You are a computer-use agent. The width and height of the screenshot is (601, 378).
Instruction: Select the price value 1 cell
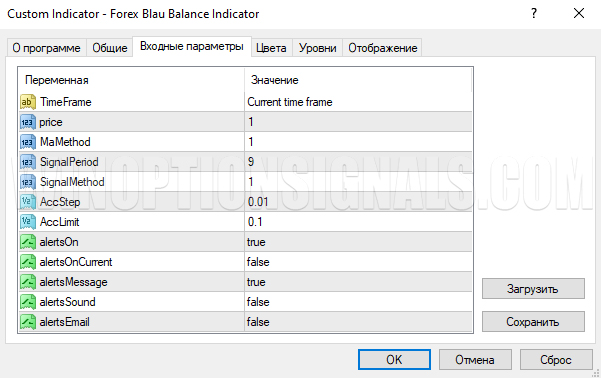coord(358,122)
